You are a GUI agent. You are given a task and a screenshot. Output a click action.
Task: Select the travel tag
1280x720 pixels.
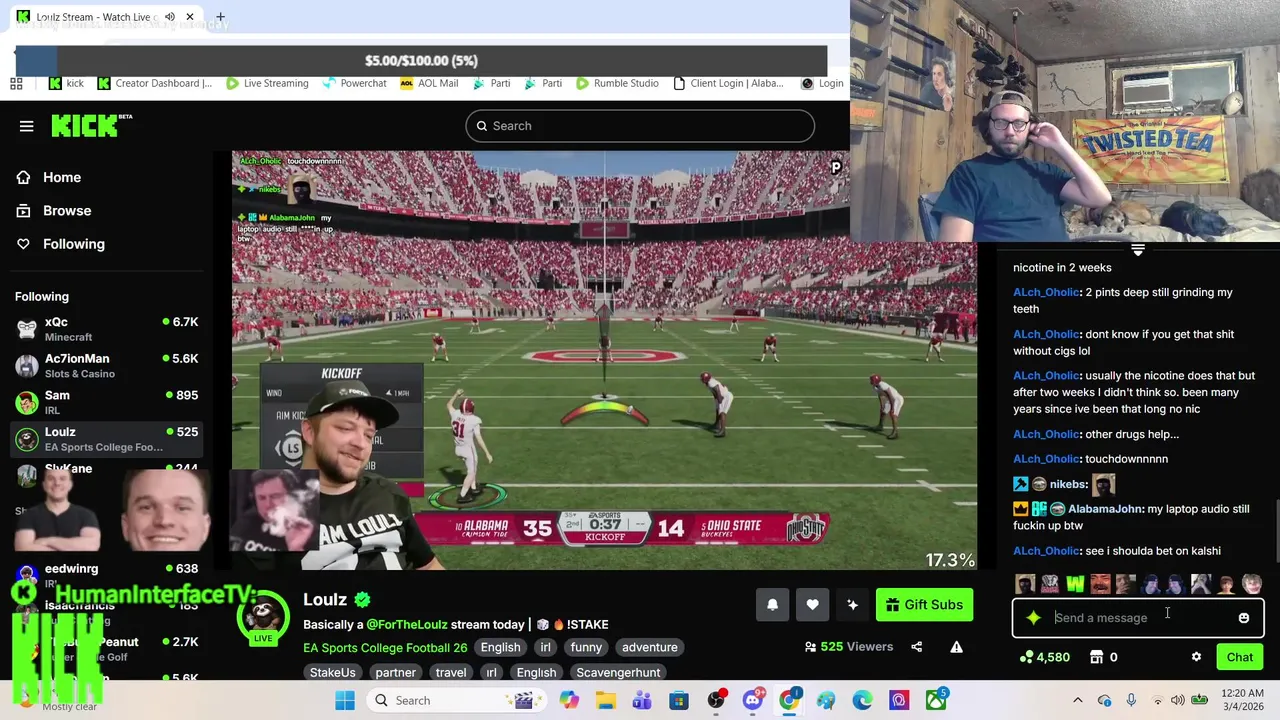(x=450, y=672)
